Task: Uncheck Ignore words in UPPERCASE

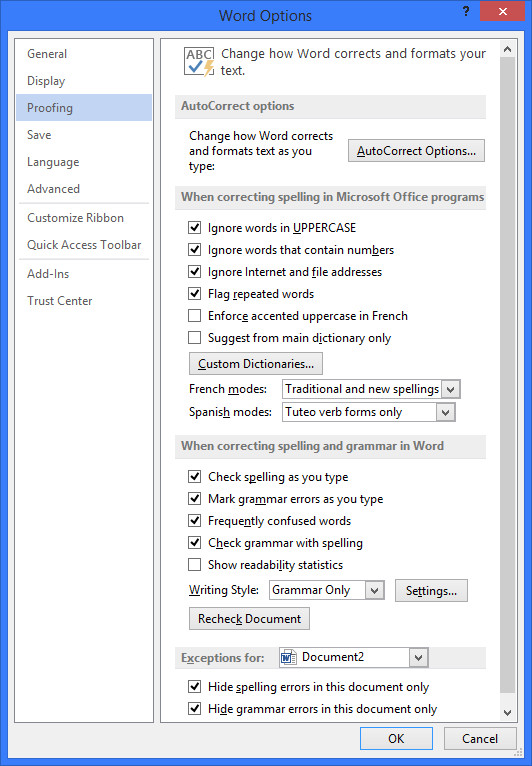Action: 194,228
